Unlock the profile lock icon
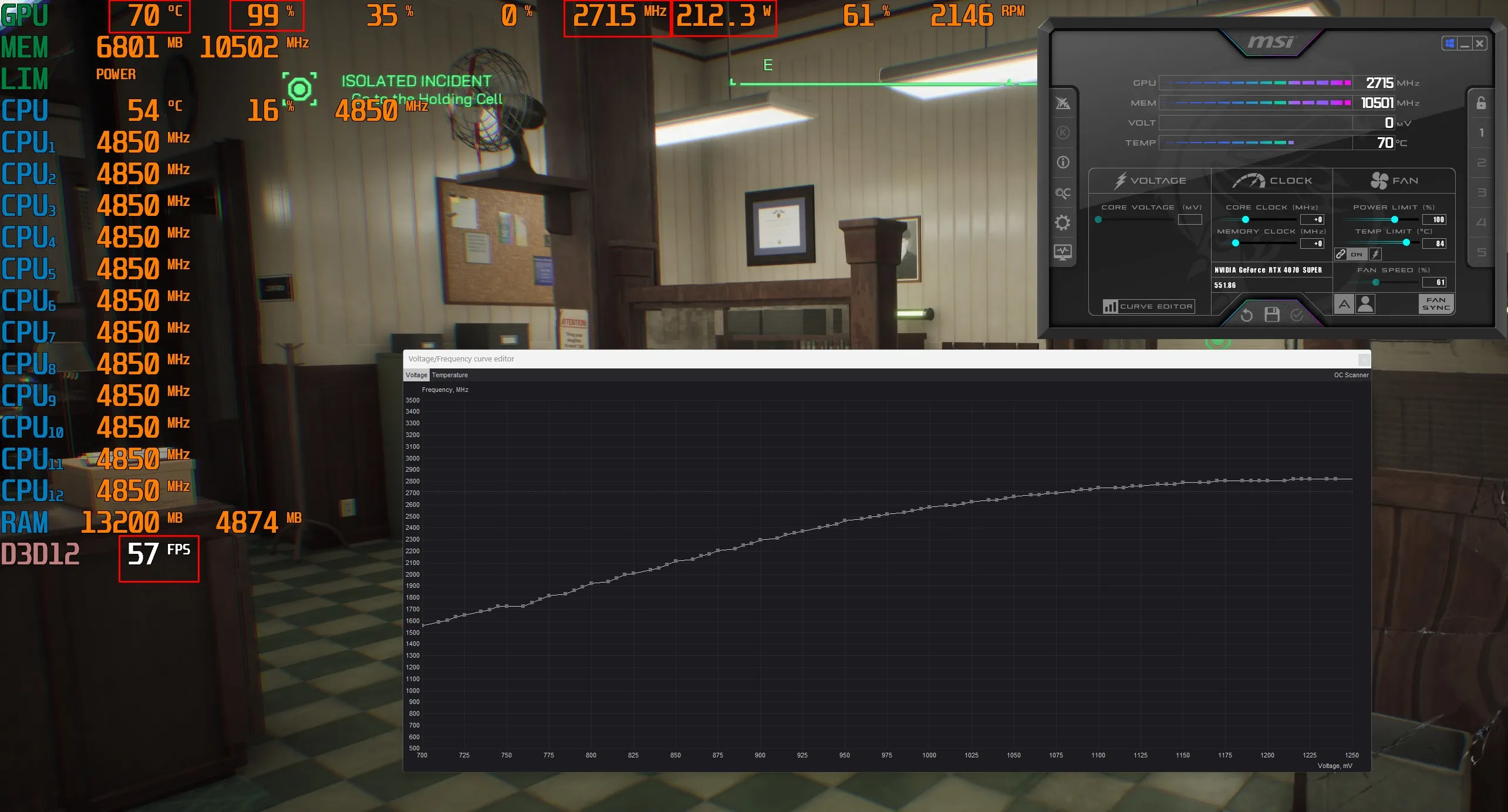Image resolution: width=1508 pixels, height=812 pixels. pos(1481,103)
